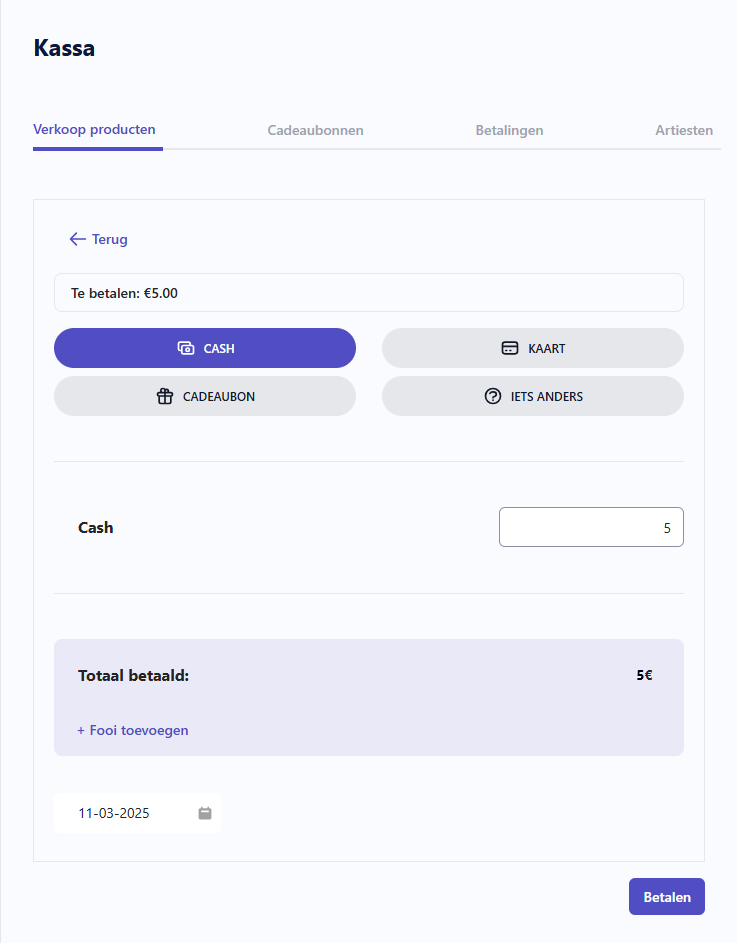Select the Artiesten tab
The image size is (737, 943).
coord(684,130)
